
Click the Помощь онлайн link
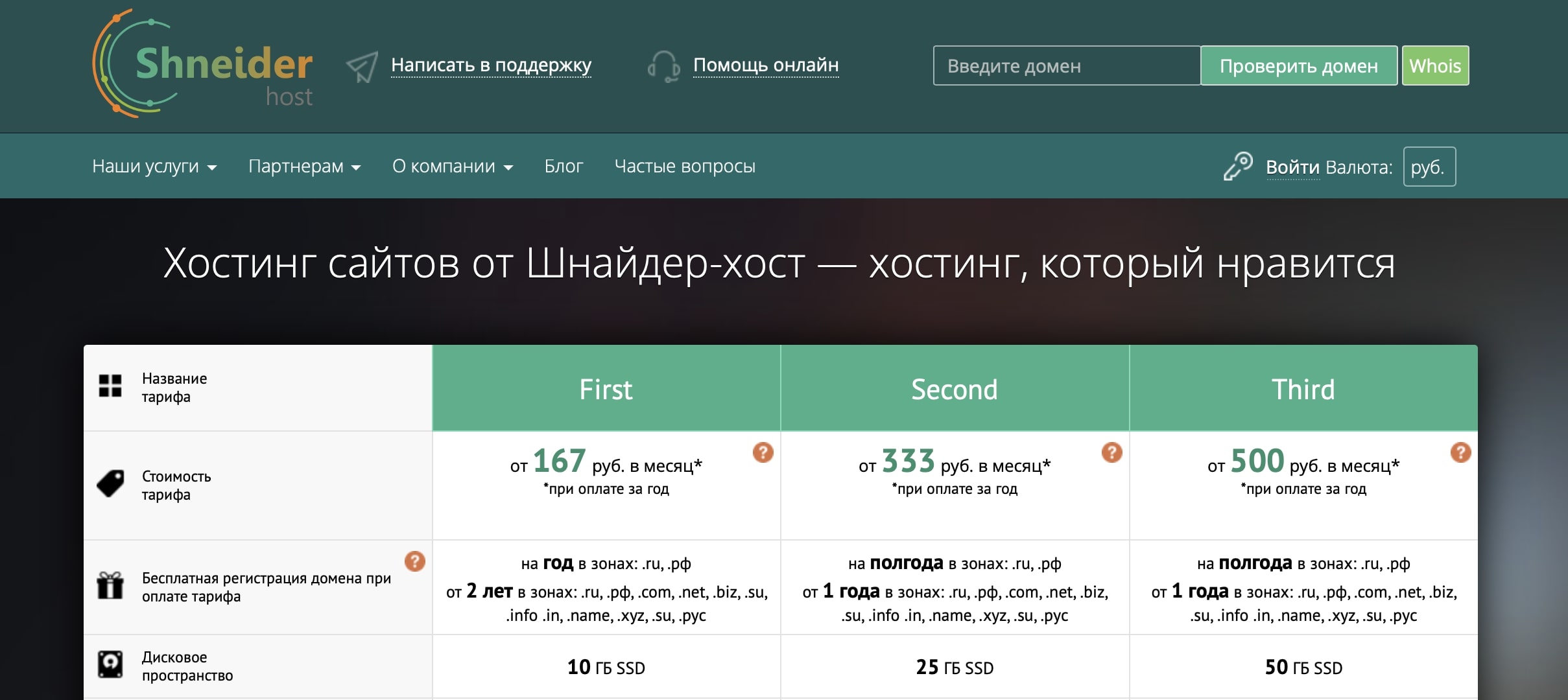[x=766, y=65]
